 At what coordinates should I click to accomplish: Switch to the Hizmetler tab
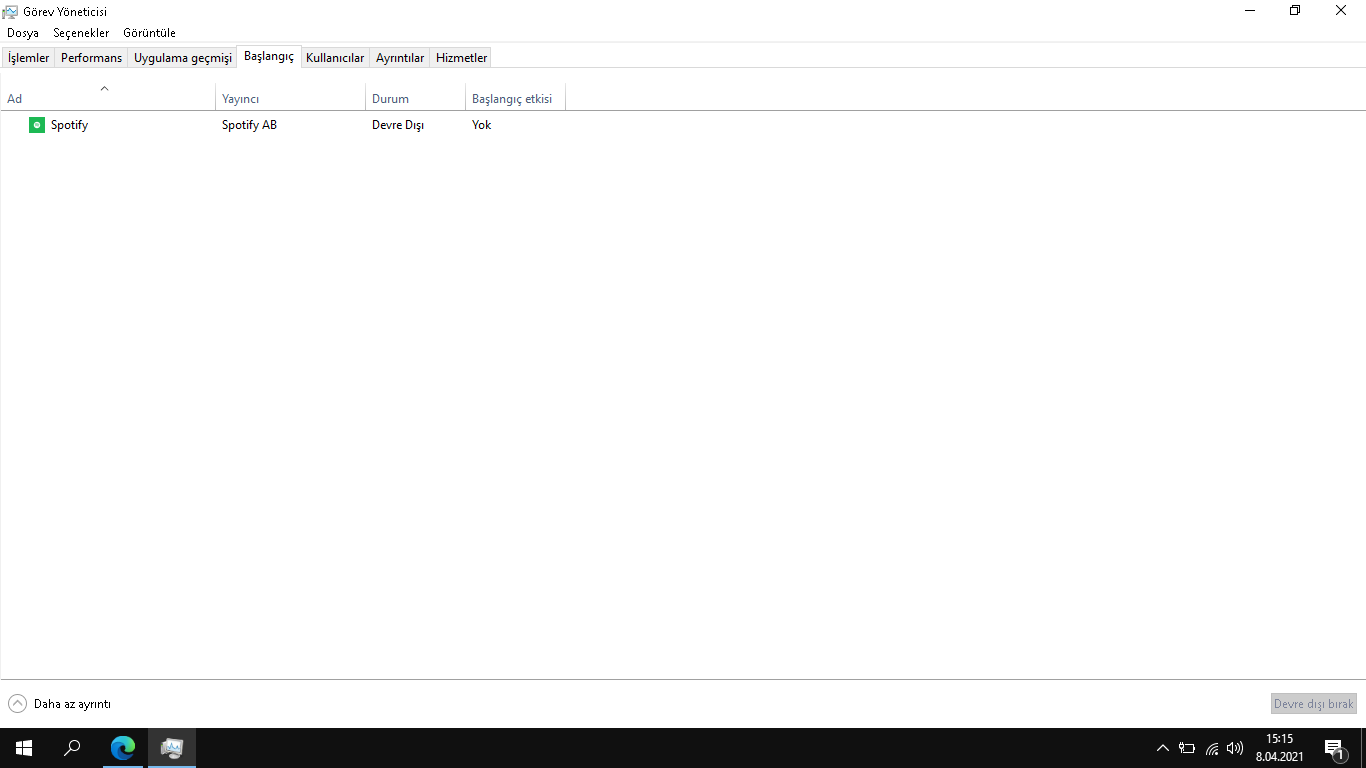(461, 58)
